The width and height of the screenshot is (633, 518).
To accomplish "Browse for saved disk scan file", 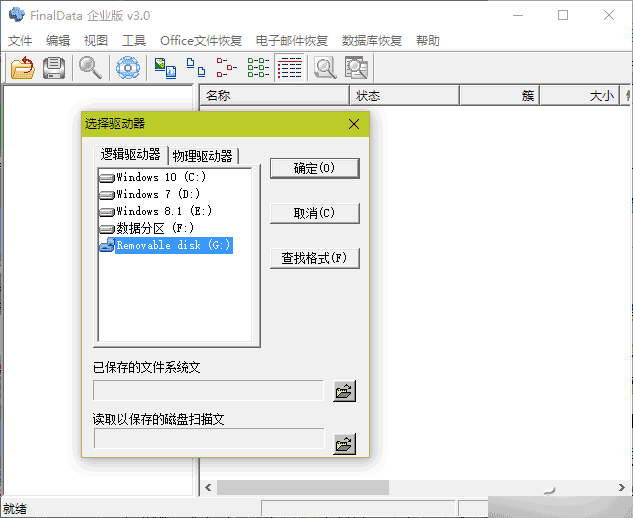I will click(344, 444).
